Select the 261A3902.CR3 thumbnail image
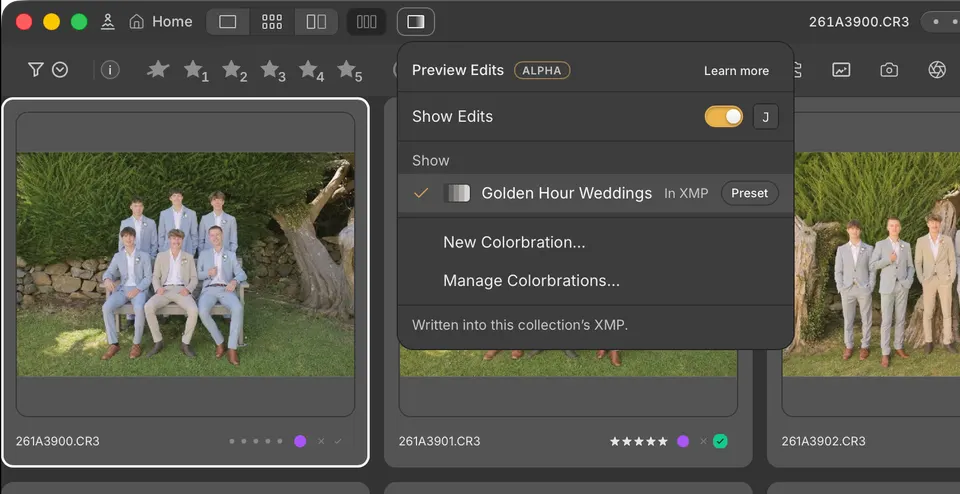The width and height of the screenshot is (960, 494). point(871,264)
